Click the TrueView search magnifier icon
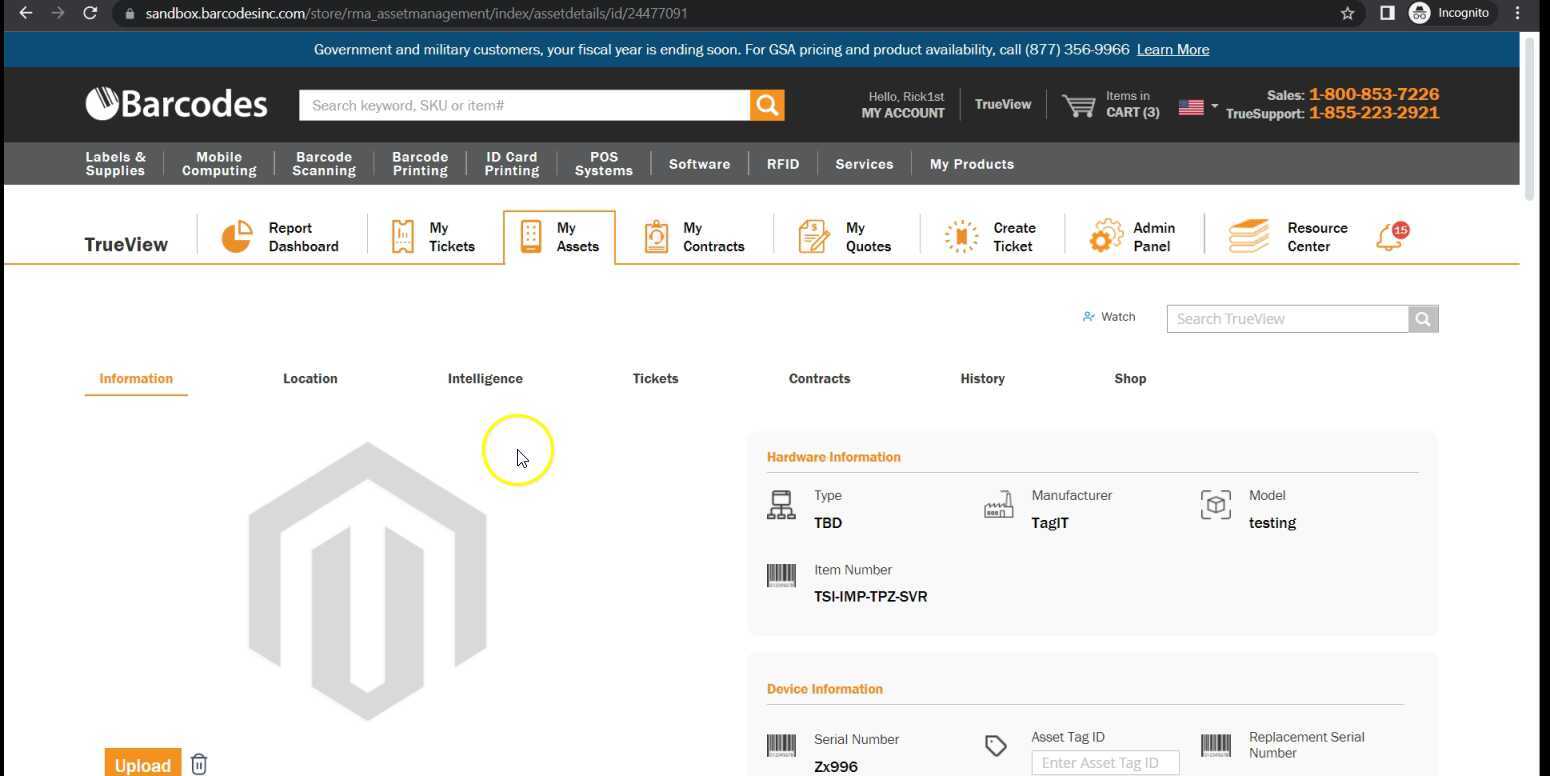The width and height of the screenshot is (1550, 776). 1423,319
